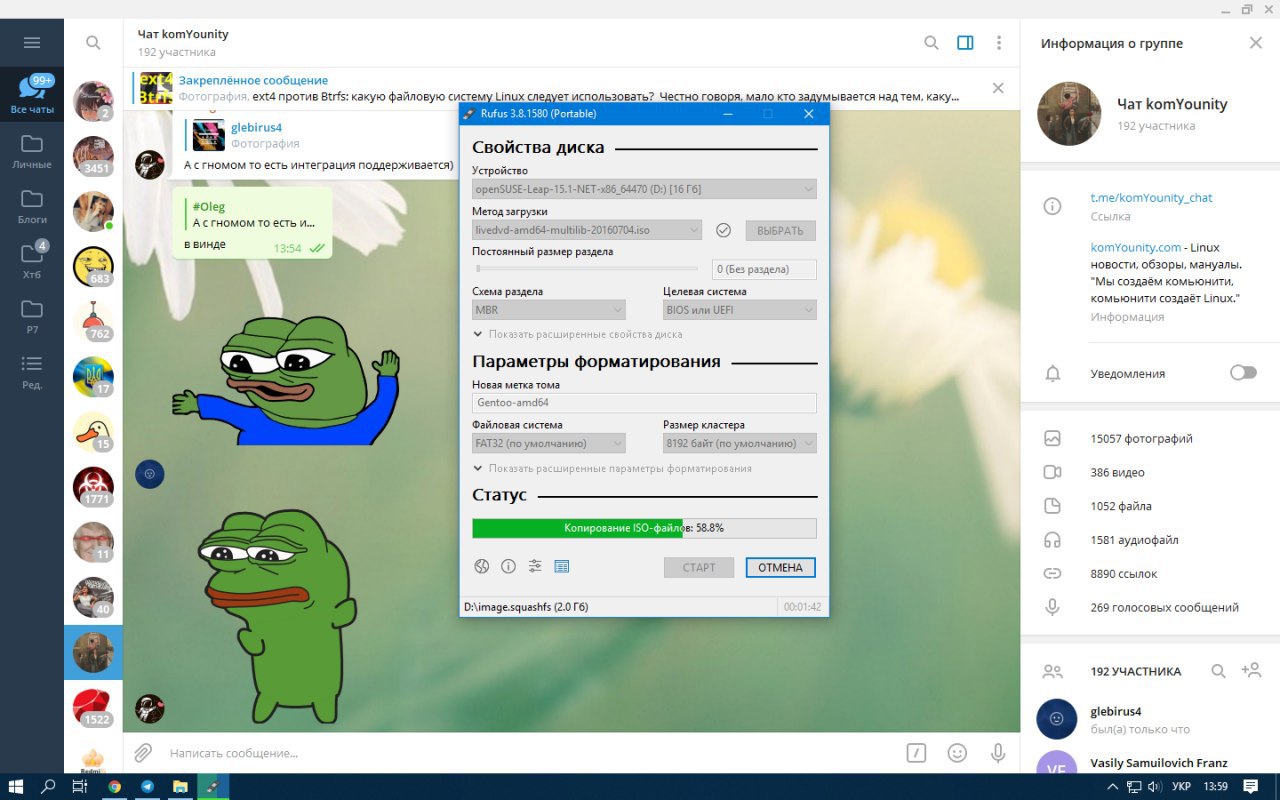Show the Rufus log icon

pos(562,567)
